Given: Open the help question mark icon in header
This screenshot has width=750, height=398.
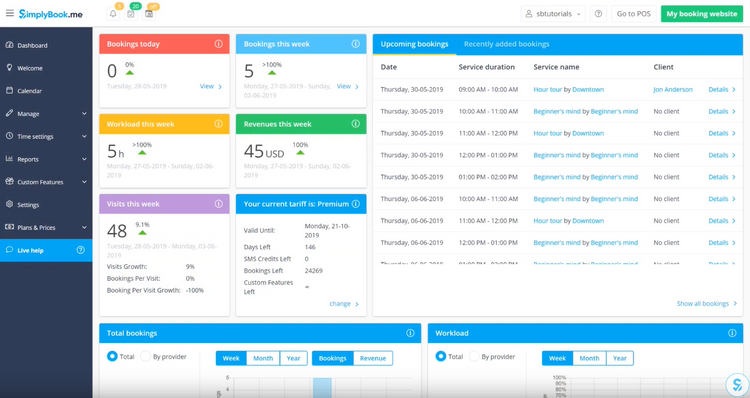Looking at the screenshot, I should click(598, 14).
